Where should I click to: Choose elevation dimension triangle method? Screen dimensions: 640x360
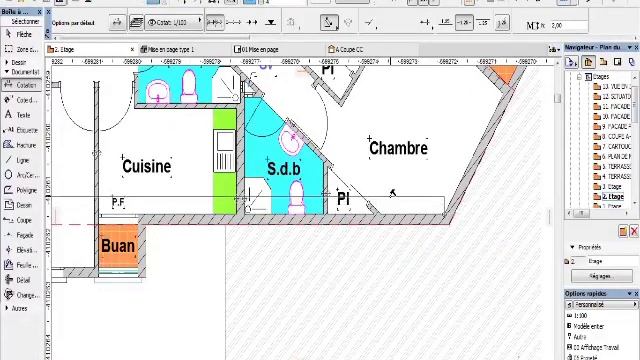point(271,22)
